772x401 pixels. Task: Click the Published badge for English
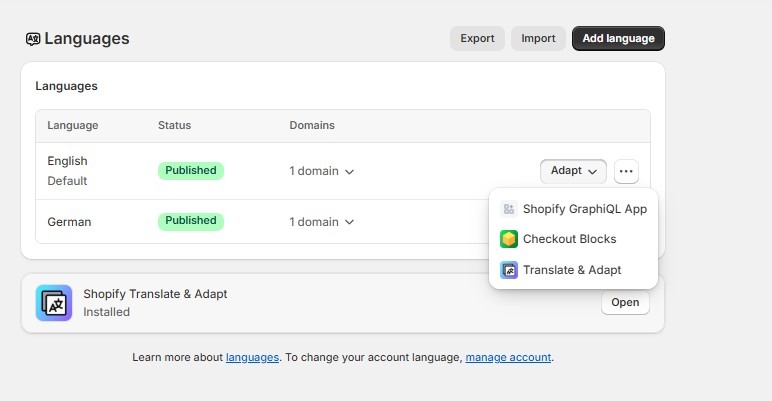coord(191,170)
